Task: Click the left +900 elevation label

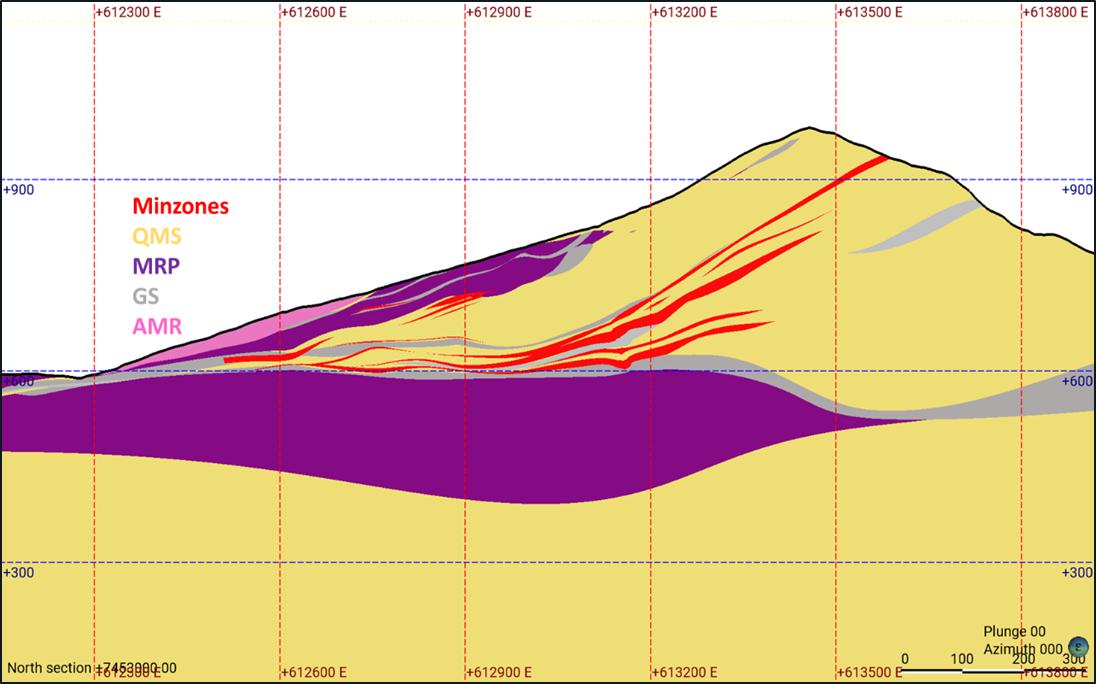Action: click(x=19, y=190)
